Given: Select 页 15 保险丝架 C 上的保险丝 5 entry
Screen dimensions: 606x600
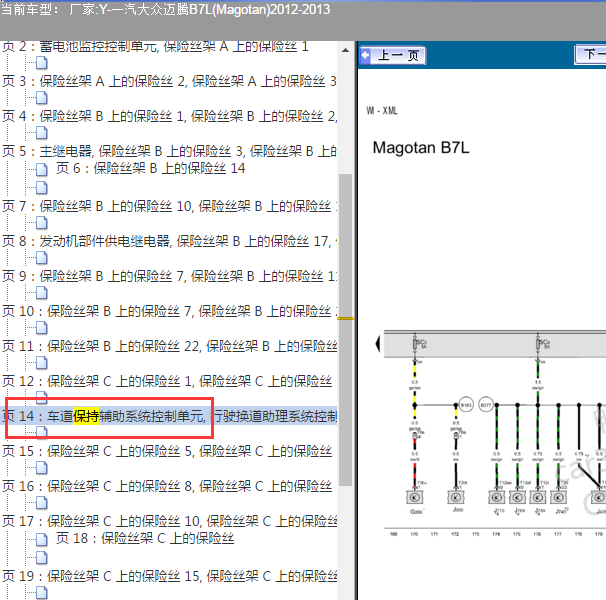Looking at the screenshot, I should (167, 451).
